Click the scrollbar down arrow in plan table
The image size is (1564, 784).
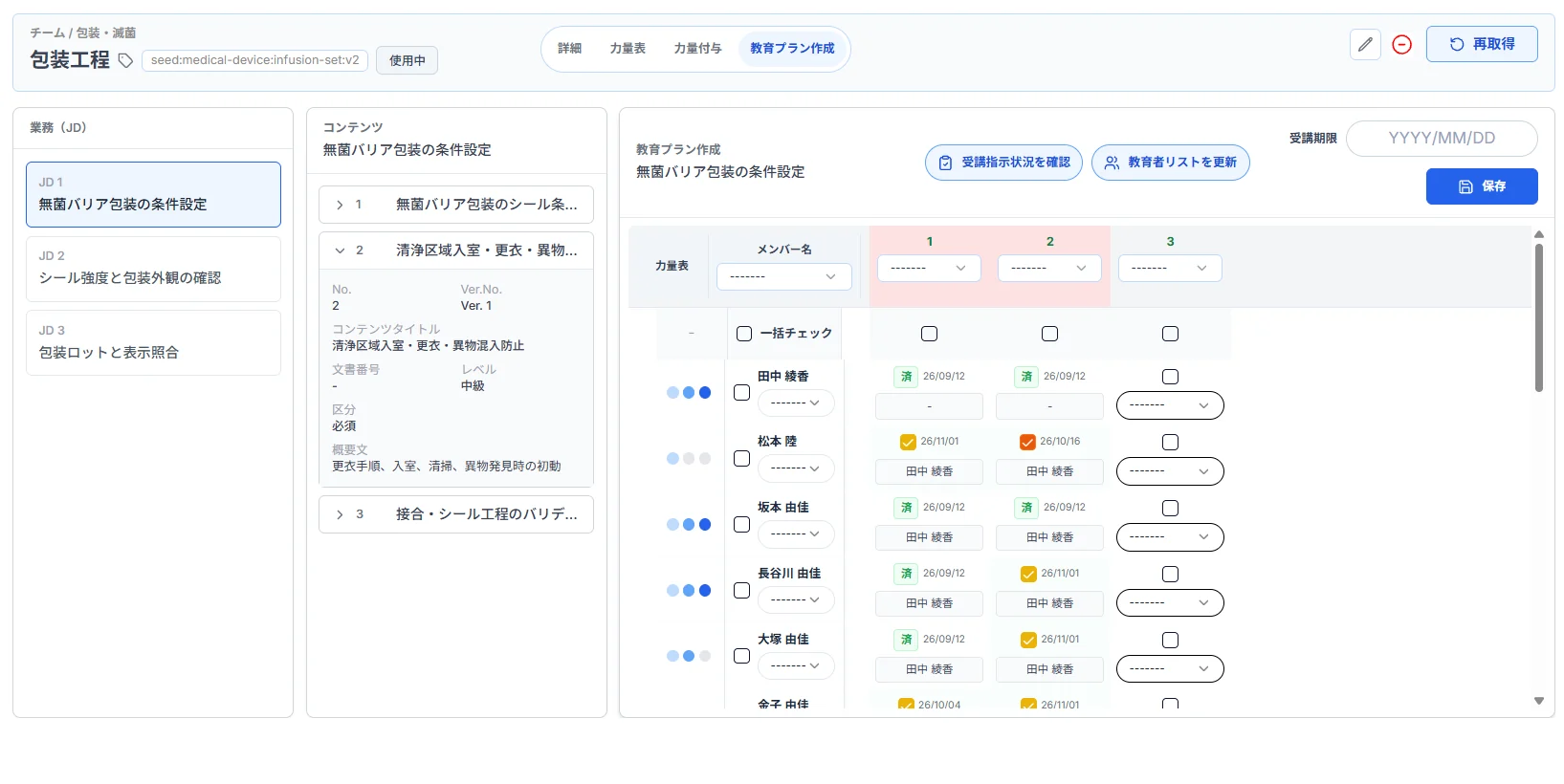1538,701
